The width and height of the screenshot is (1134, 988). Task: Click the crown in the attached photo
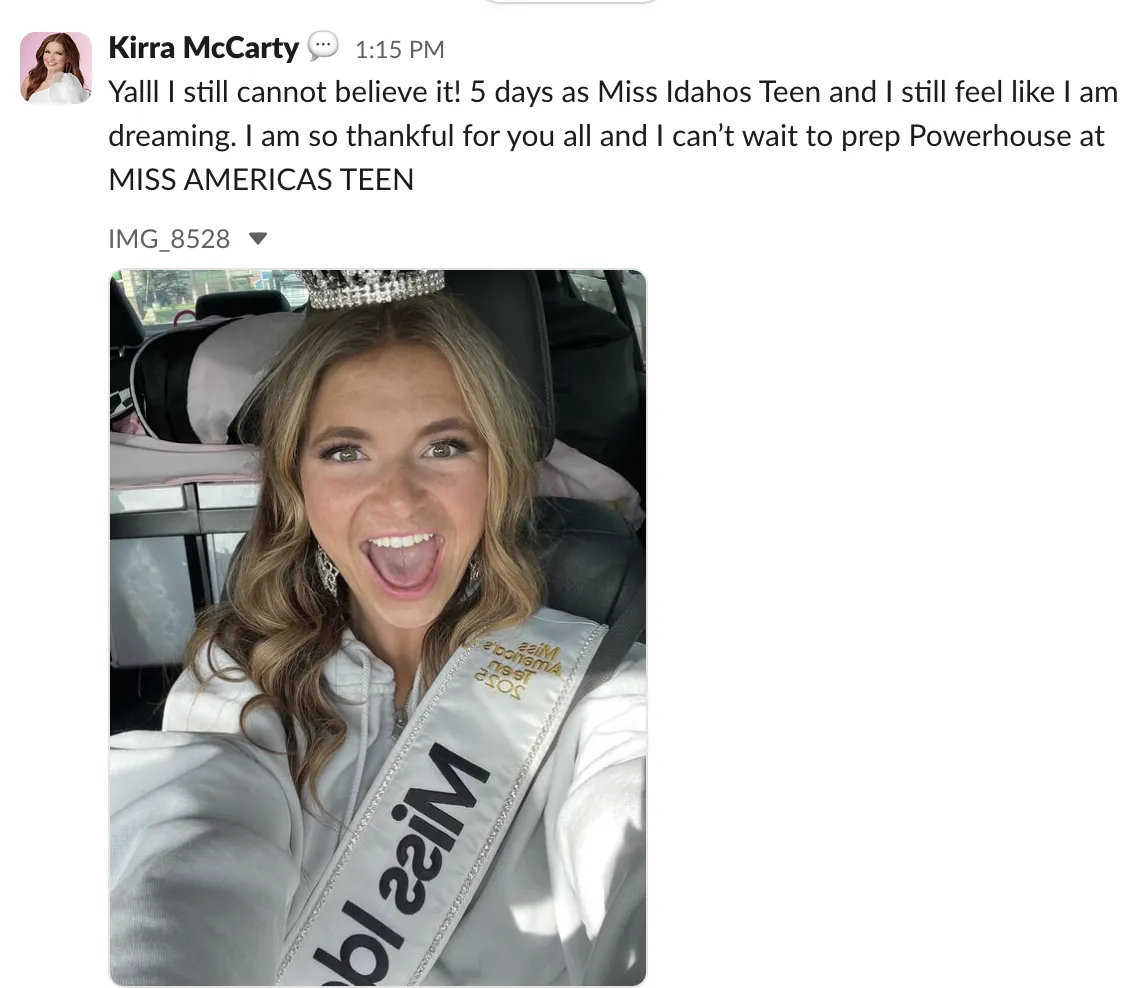point(372,287)
